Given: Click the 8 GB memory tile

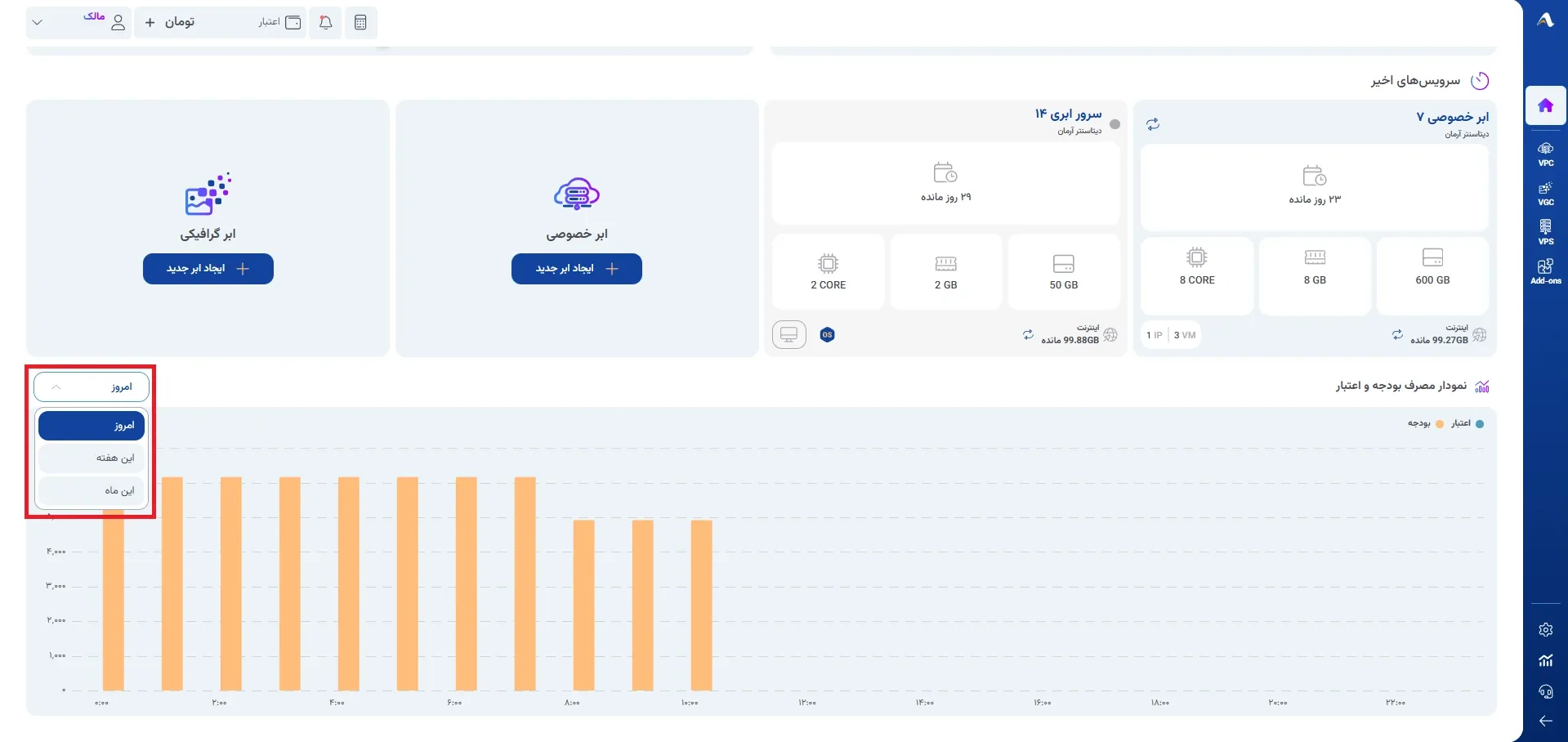Looking at the screenshot, I should pos(1315,275).
